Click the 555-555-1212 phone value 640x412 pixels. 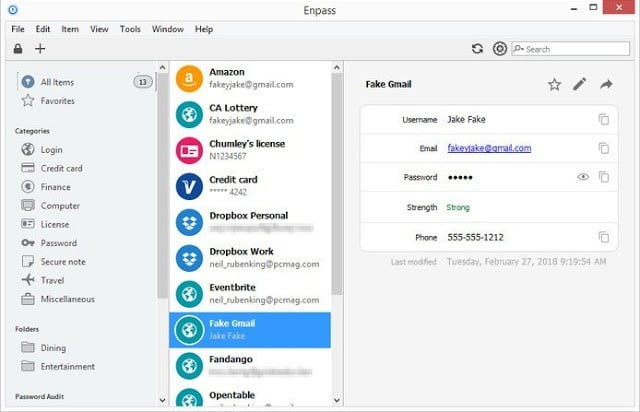click(475, 237)
